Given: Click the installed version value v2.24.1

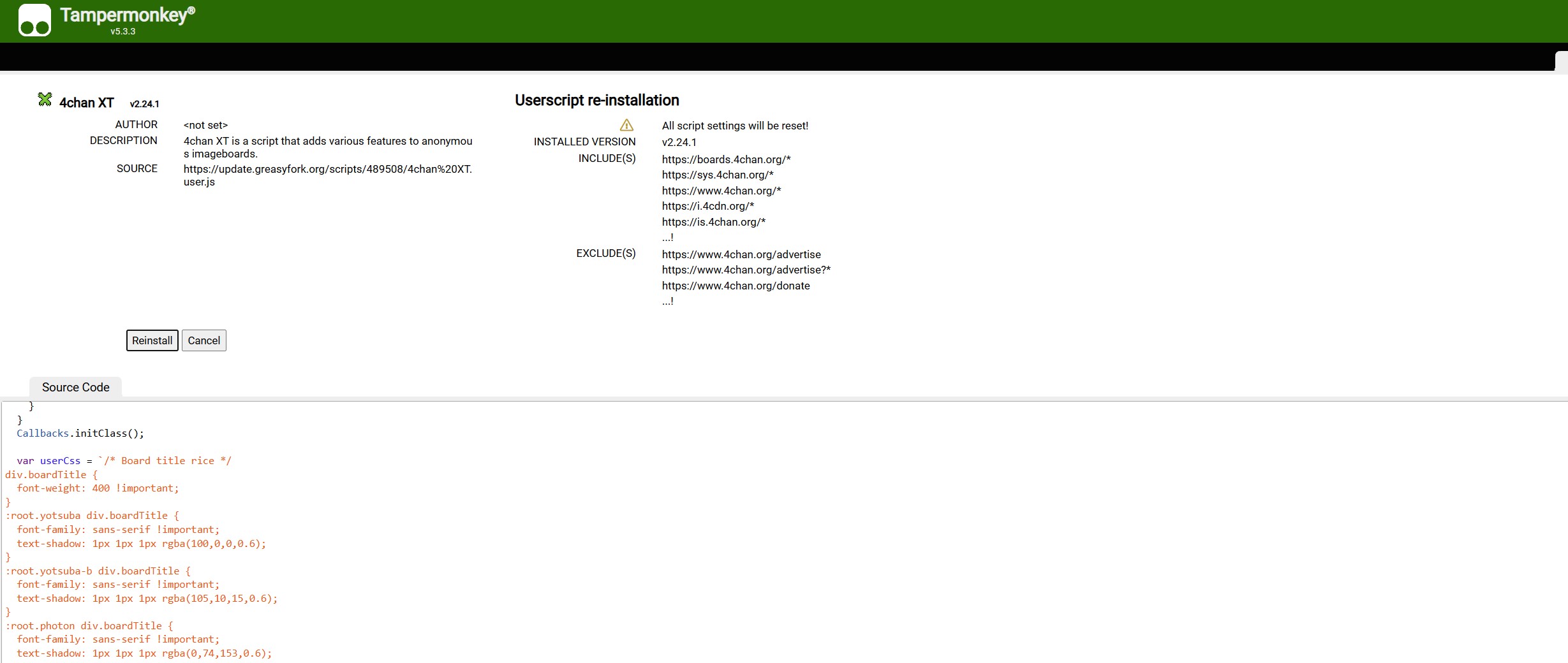Looking at the screenshot, I should pos(679,142).
